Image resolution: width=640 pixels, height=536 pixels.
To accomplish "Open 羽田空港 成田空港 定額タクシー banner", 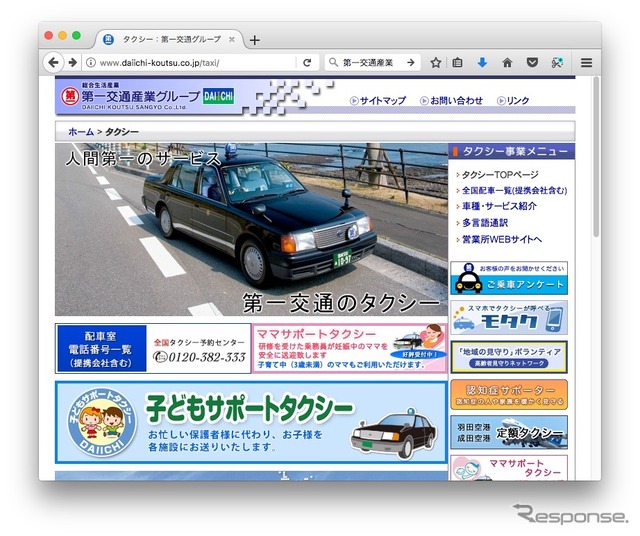I will pyautogui.click(x=509, y=432).
